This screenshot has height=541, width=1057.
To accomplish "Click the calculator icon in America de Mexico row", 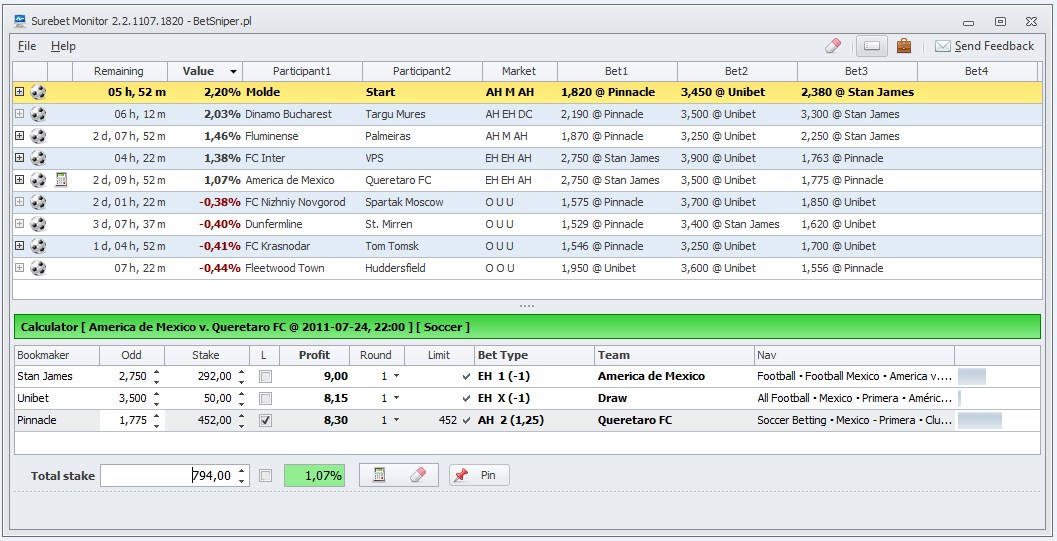I will 60,180.
